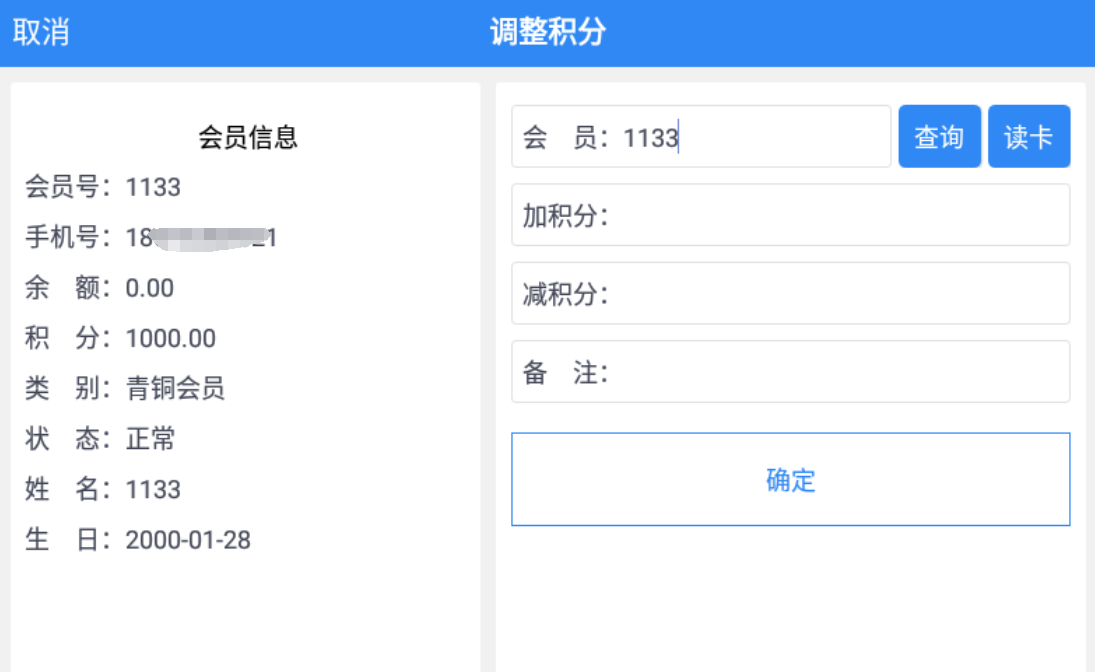This screenshot has width=1095, height=672.
Task: Click 1133 text inside member input
Action: (x=650, y=138)
